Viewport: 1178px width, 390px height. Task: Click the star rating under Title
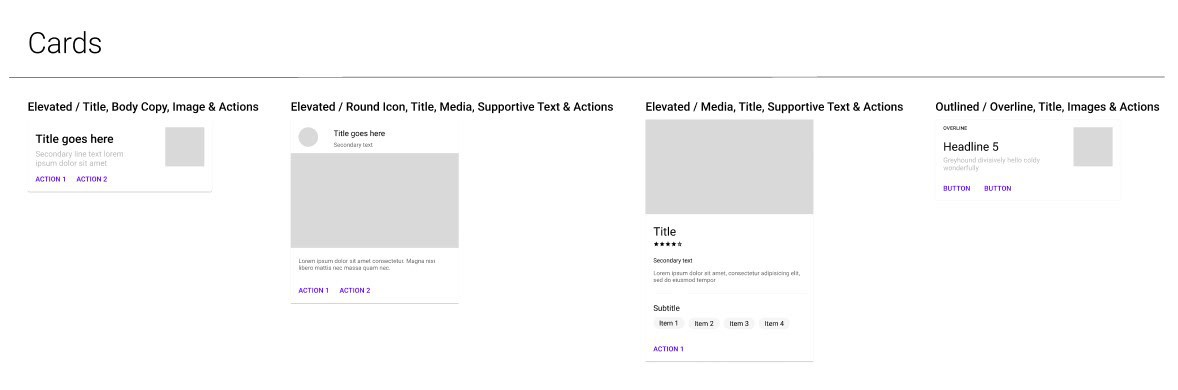pyautogui.click(x=668, y=244)
